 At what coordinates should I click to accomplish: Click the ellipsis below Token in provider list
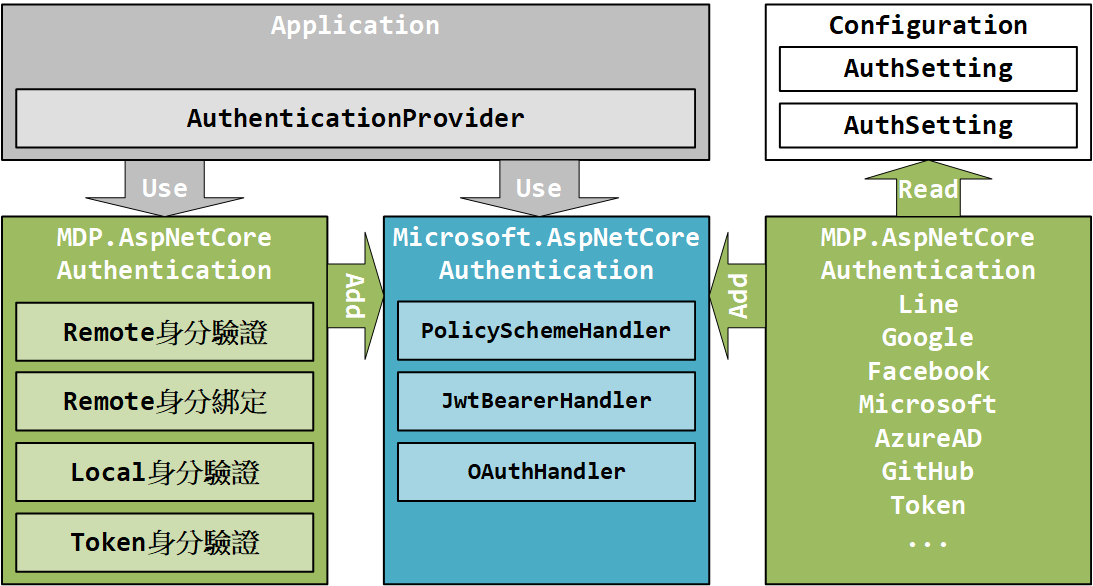click(928, 543)
